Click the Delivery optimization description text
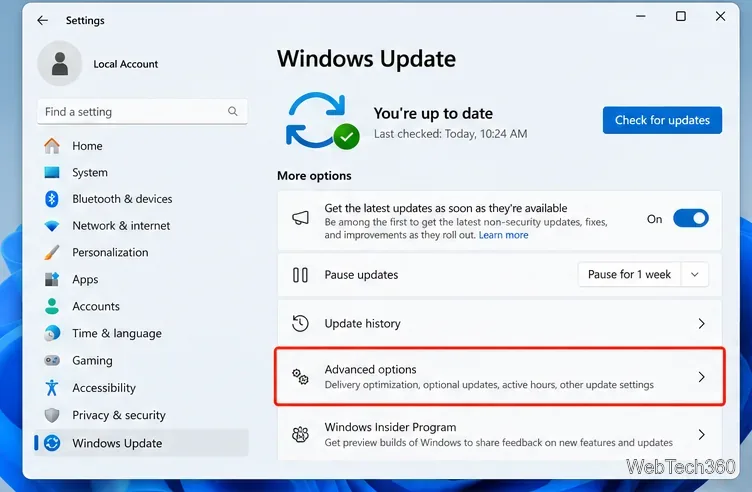This screenshot has width=752, height=492. [x=489, y=385]
